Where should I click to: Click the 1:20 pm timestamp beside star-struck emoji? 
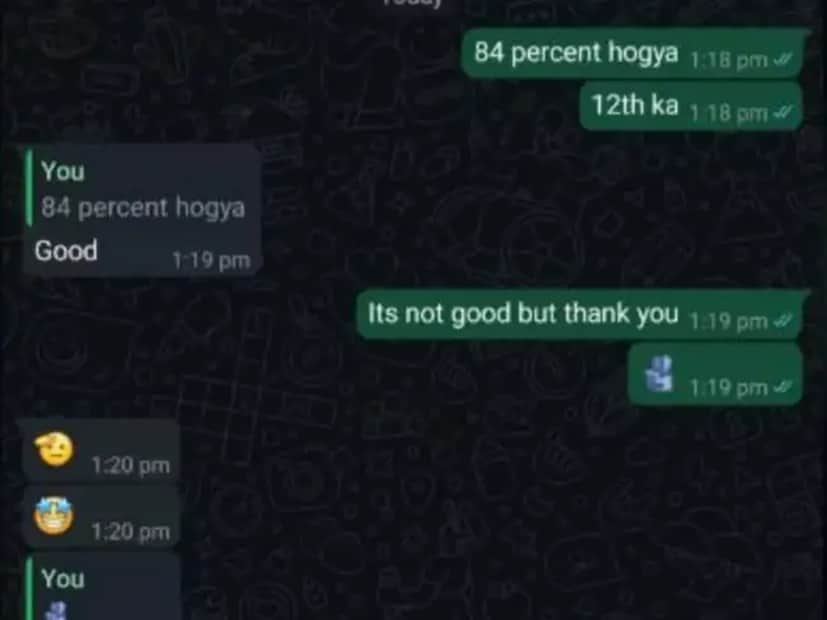click(x=131, y=531)
